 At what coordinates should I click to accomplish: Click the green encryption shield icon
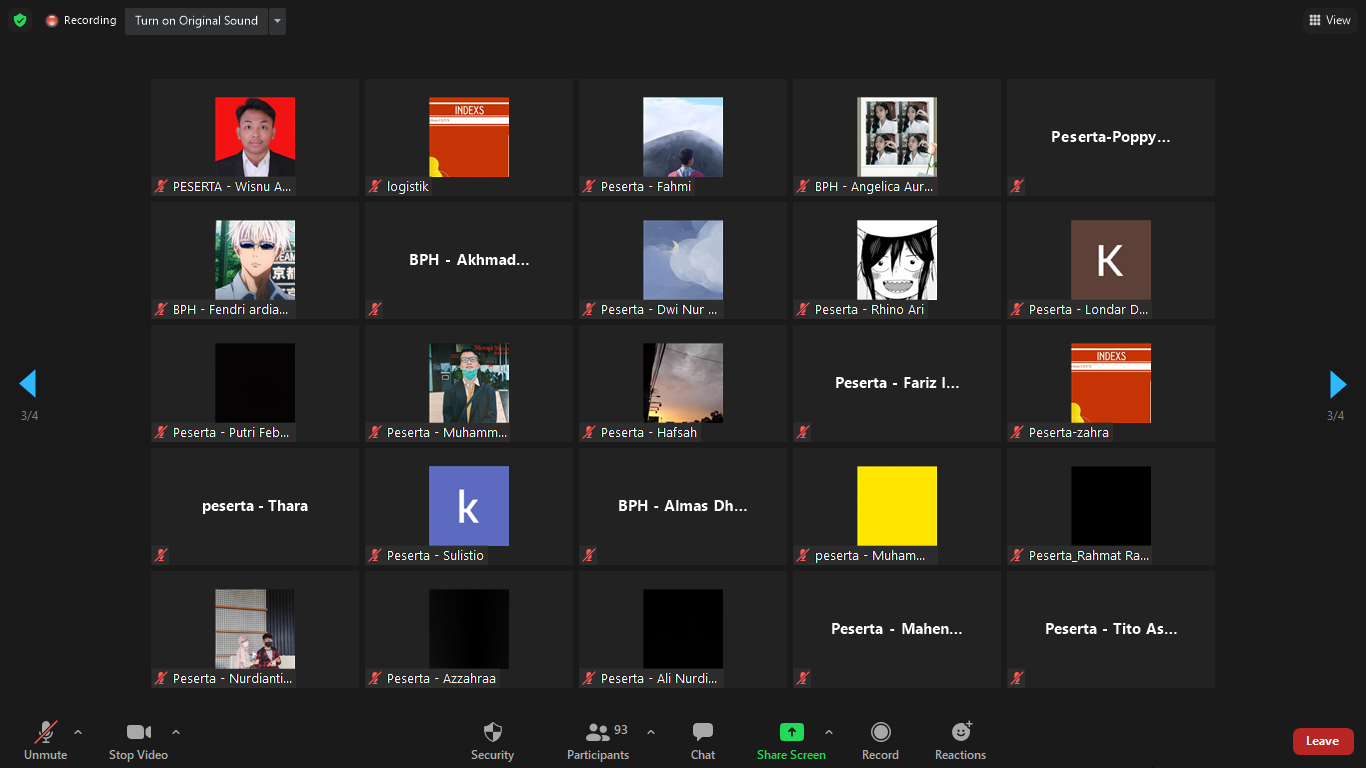coord(20,20)
